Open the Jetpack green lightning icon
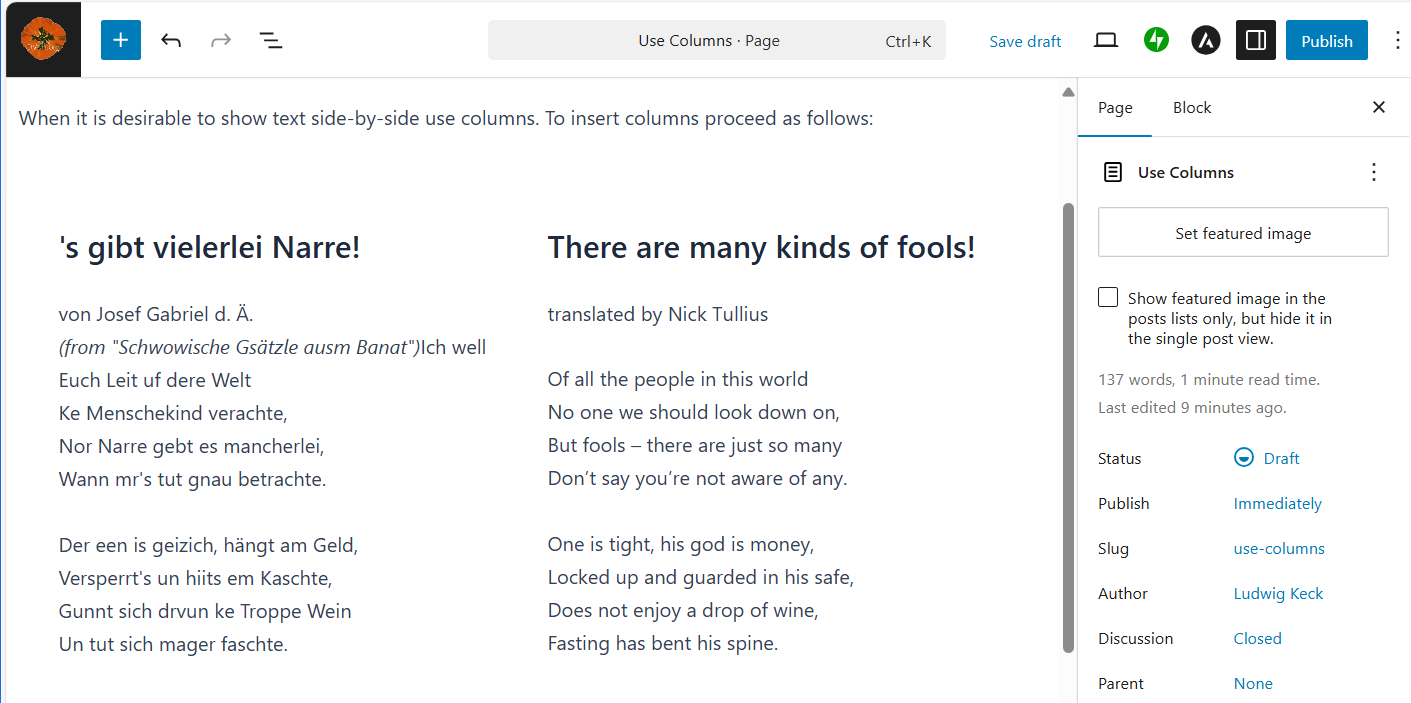This screenshot has width=1411, height=703. click(x=1157, y=40)
